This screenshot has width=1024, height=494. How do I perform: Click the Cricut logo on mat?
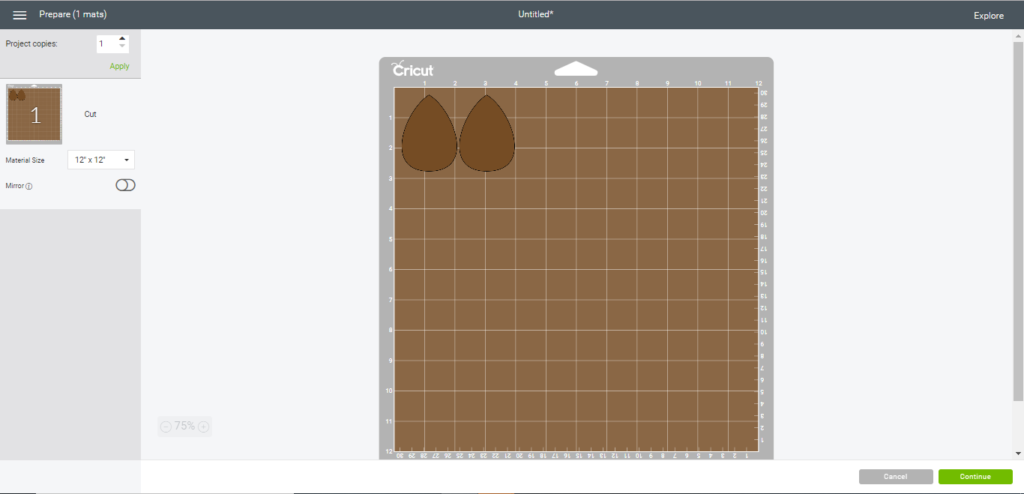[412, 70]
